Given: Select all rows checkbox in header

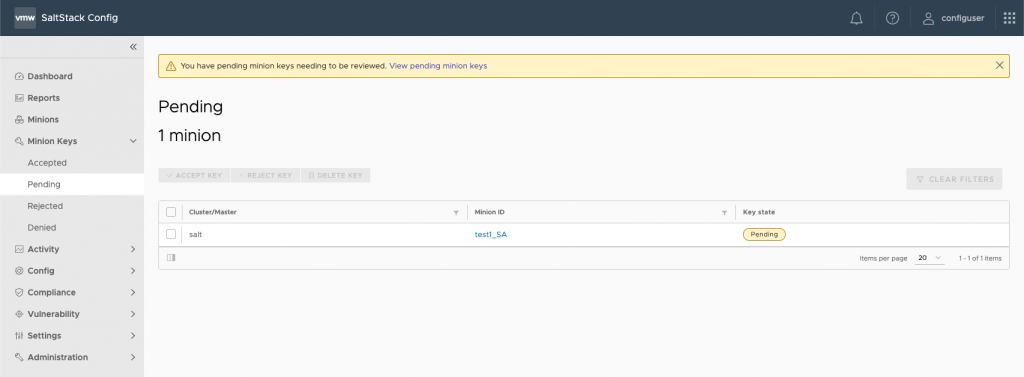Looking at the screenshot, I should [x=171, y=212].
